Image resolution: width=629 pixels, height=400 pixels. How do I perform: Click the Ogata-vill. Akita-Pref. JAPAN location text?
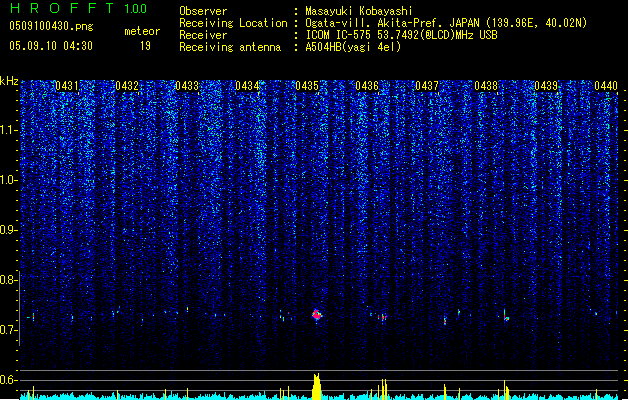pyautogui.click(x=446, y=23)
